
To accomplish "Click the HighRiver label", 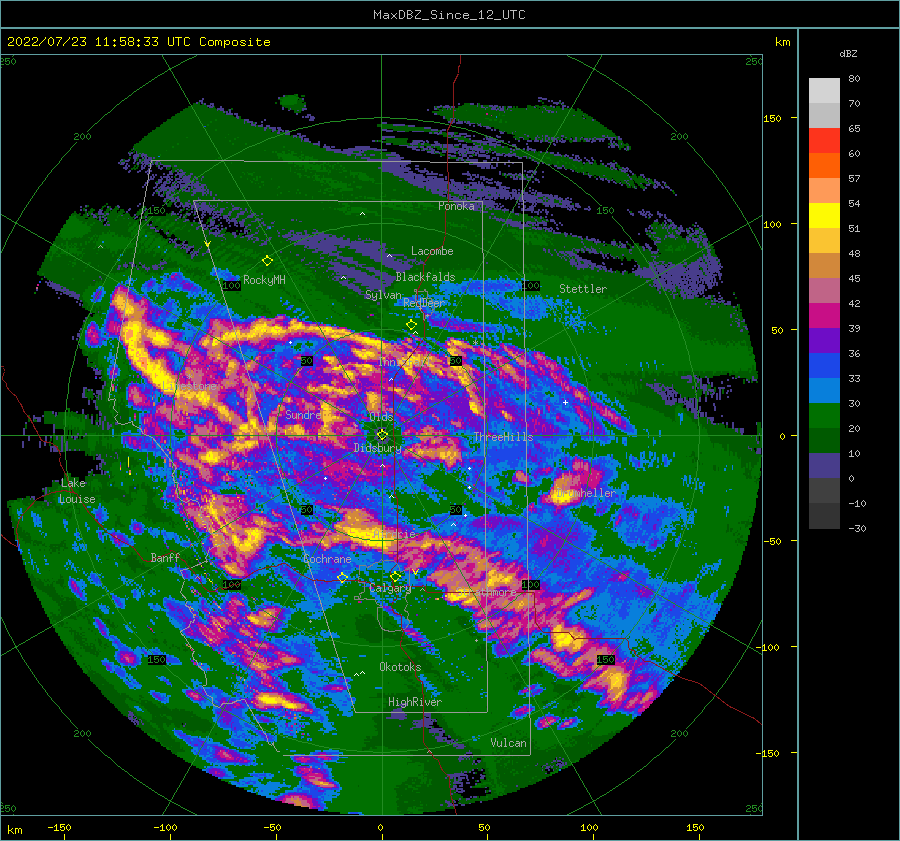I will coord(415,702).
